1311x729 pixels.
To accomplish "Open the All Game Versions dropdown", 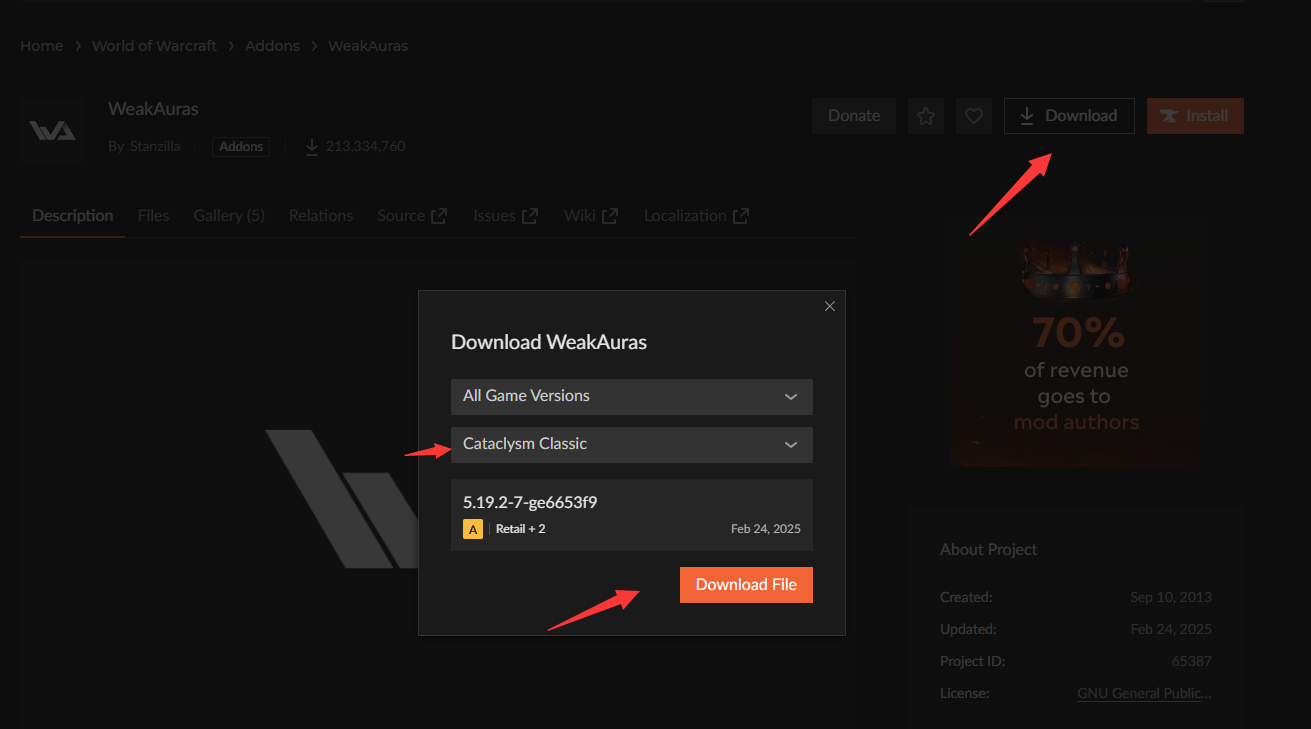I will click(631, 396).
